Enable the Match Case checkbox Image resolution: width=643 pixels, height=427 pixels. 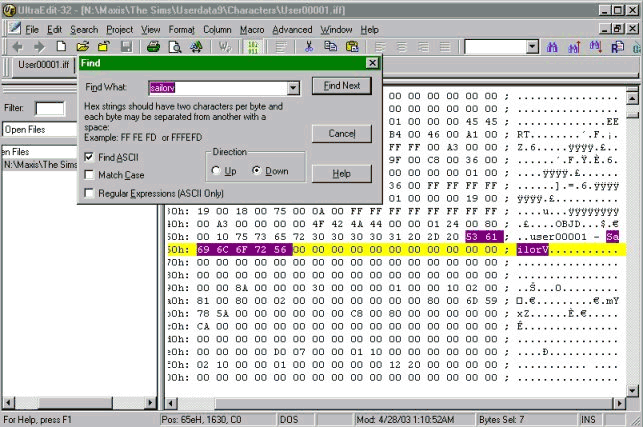point(91,175)
